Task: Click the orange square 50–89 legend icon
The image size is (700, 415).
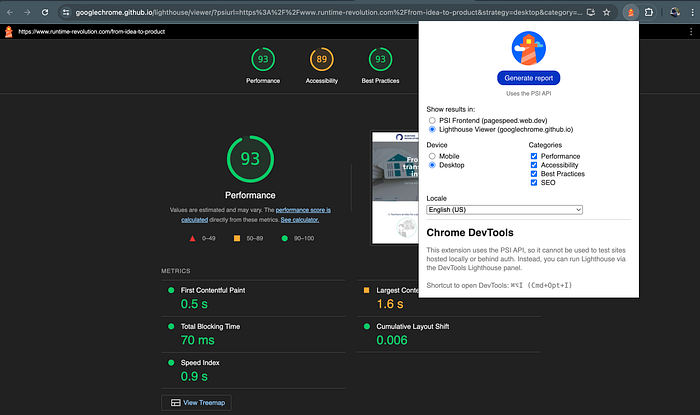Action: 237,238
